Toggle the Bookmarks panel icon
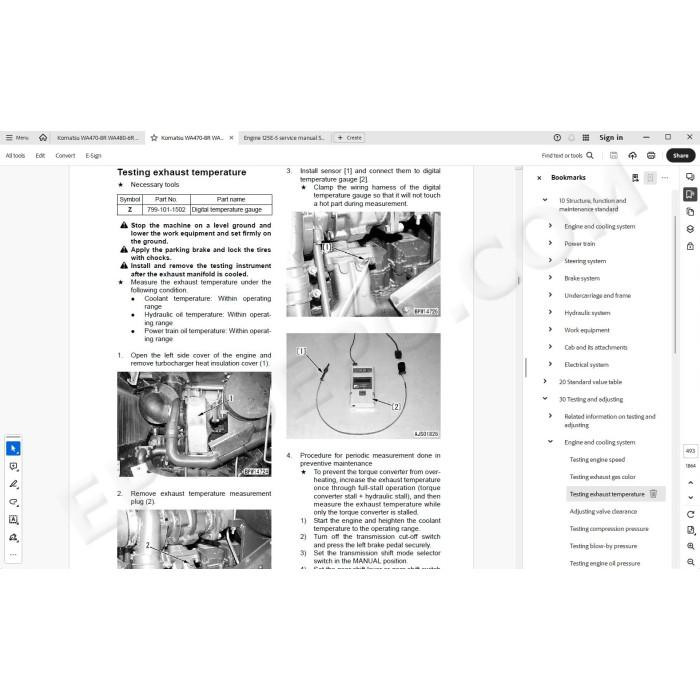The height and width of the screenshot is (700, 700). [690, 194]
